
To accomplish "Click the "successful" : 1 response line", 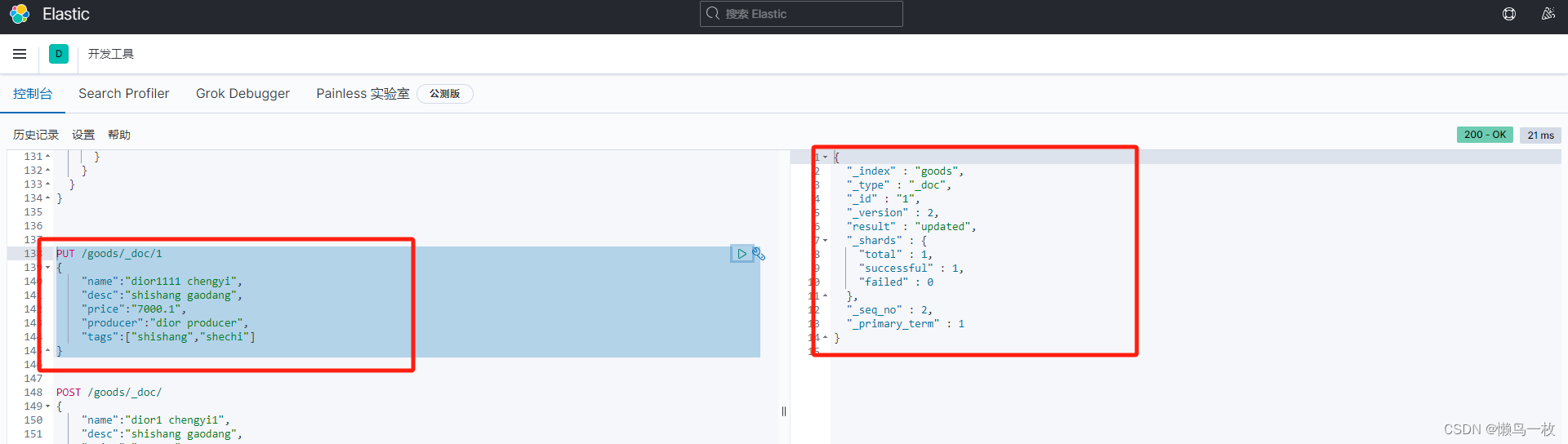I will pyautogui.click(x=911, y=269).
